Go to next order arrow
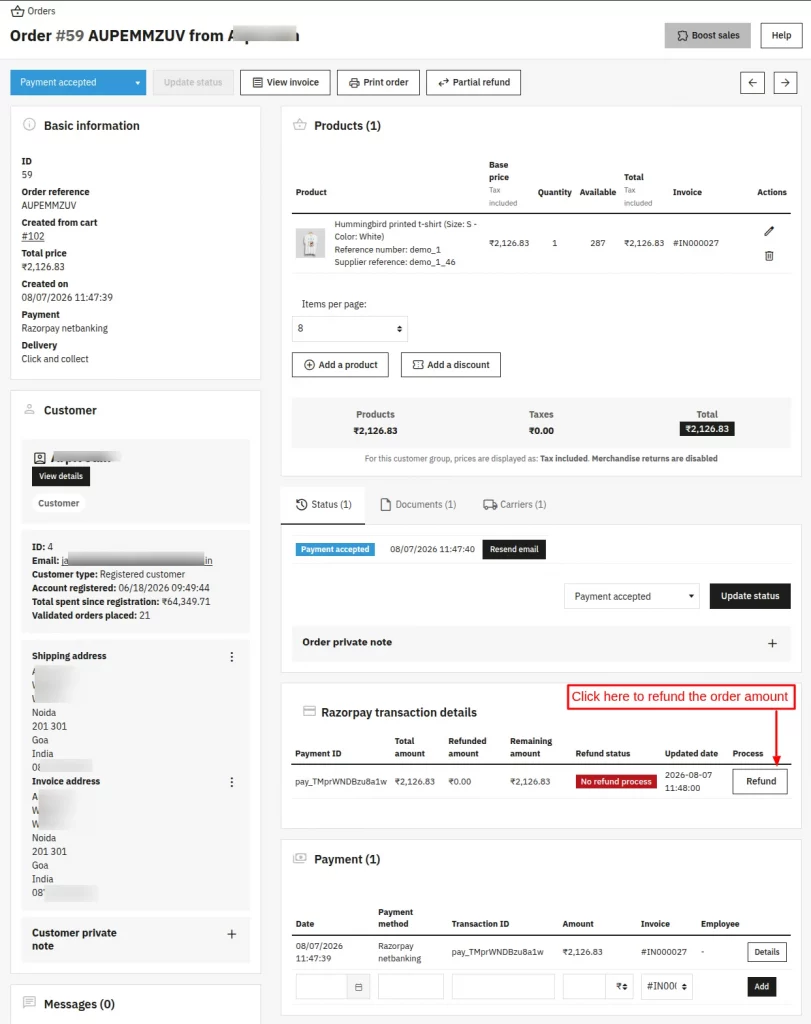Image resolution: width=811 pixels, height=1024 pixels. pos(786,82)
